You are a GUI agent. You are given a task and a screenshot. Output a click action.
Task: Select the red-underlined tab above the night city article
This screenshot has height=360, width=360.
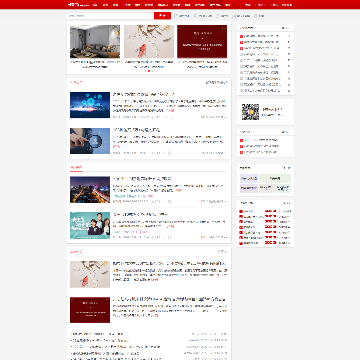[76, 168]
